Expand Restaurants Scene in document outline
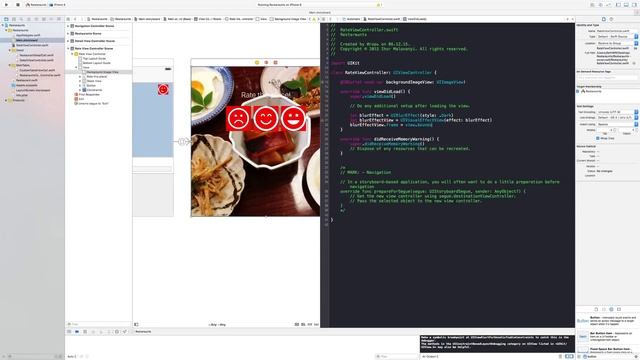Image resolution: width=640 pixels, height=360 pixels. point(68,33)
